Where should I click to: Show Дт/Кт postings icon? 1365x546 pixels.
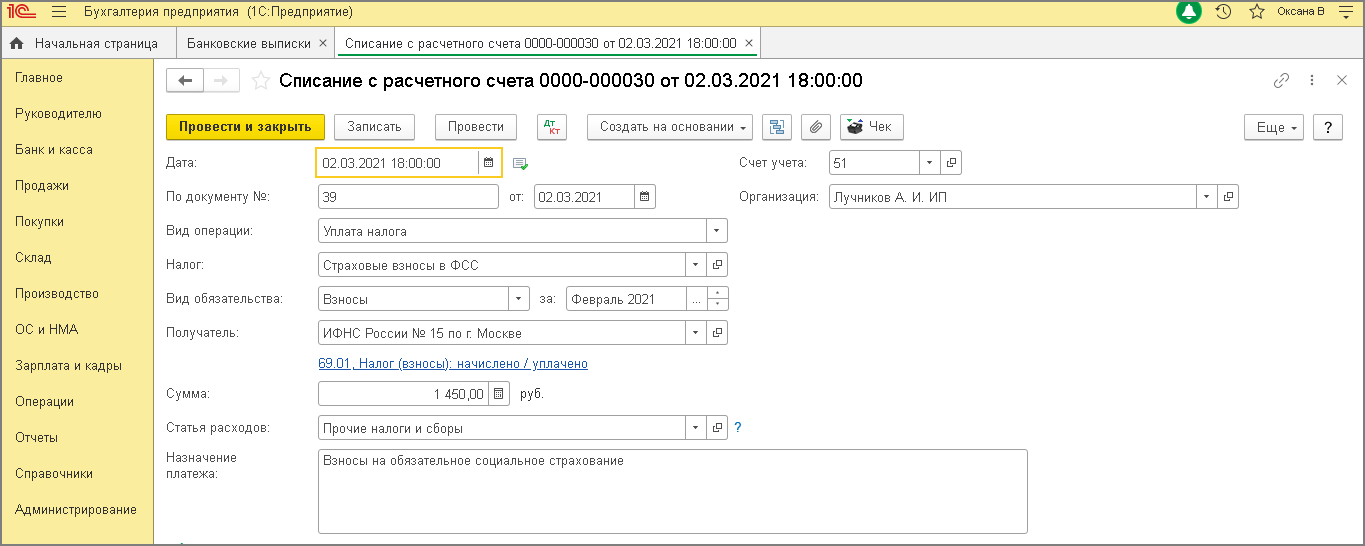(x=552, y=127)
